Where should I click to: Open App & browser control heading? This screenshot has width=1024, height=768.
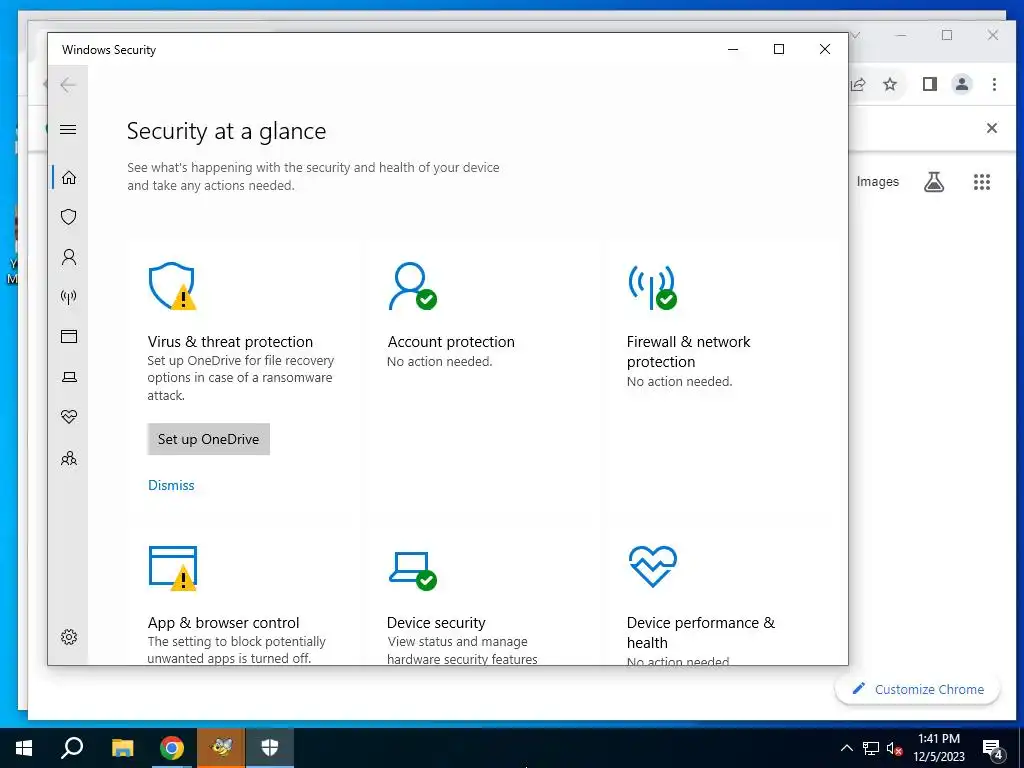coord(223,622)
